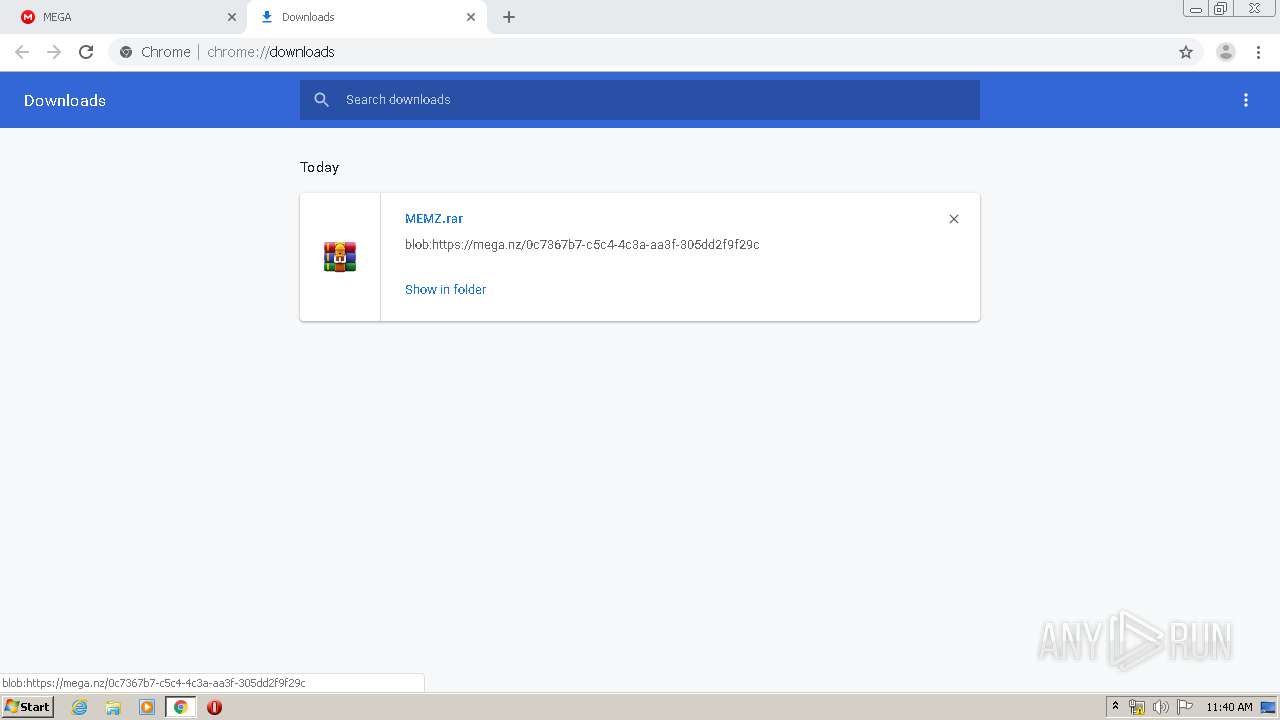Image resolution: width=1280 pixels, height=720 pixels.
Task: Remove MEMZ.rar from the list
Action: pos(954,219)
